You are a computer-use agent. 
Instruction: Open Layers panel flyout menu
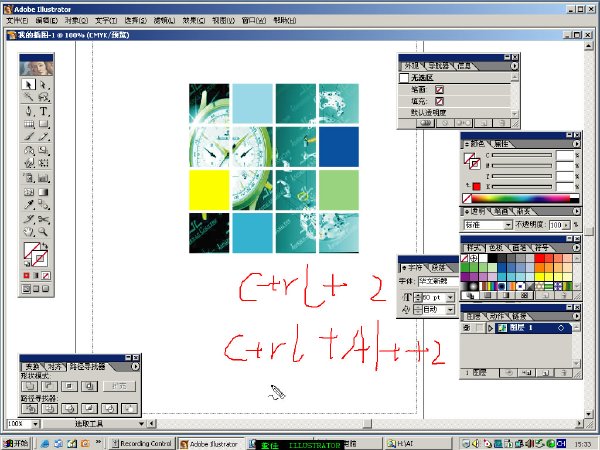[x=576, y=316]
